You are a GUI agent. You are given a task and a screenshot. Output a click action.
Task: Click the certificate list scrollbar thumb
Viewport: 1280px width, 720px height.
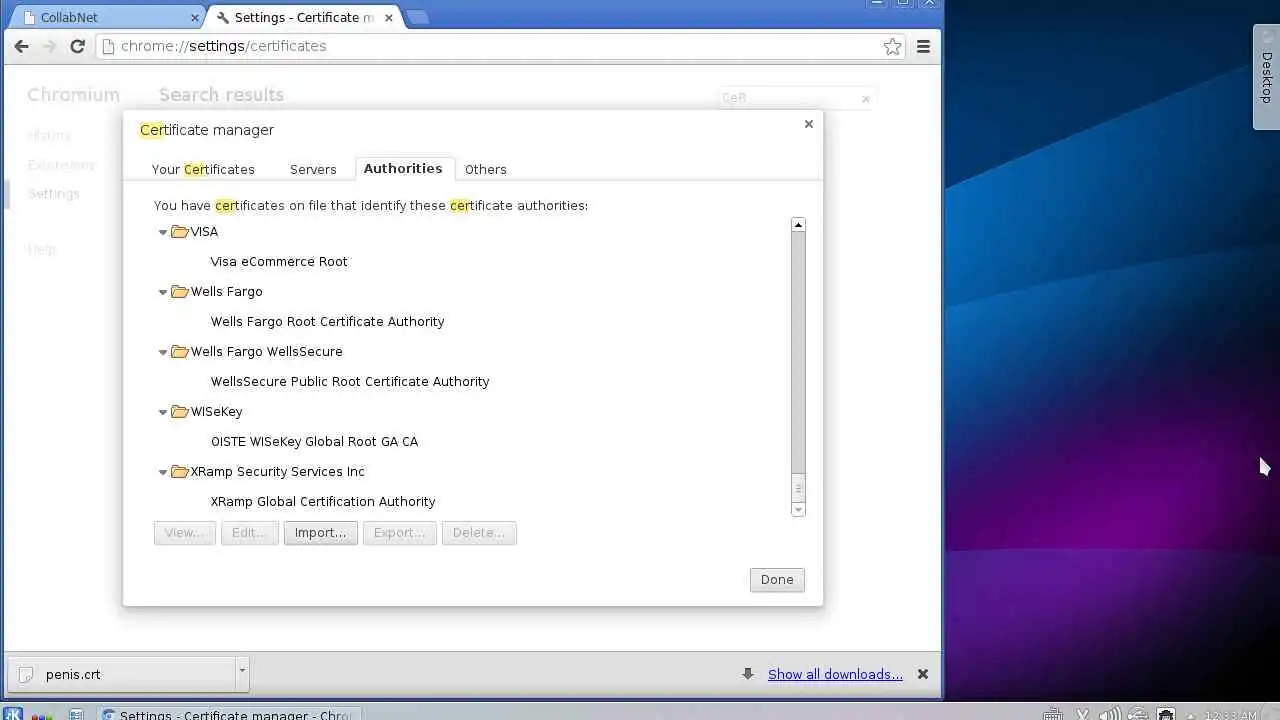[798, 487]
